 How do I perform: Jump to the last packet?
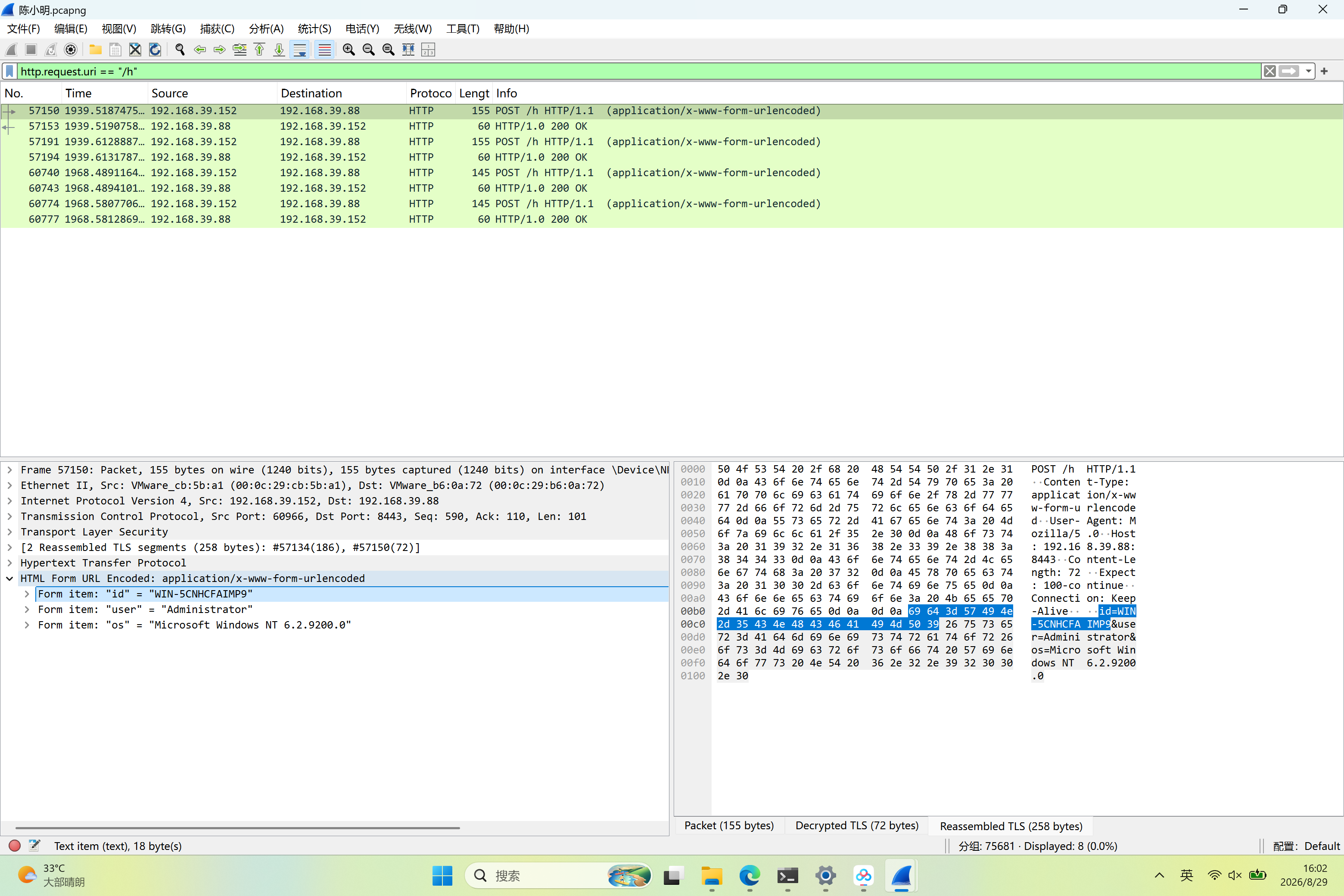279,50
